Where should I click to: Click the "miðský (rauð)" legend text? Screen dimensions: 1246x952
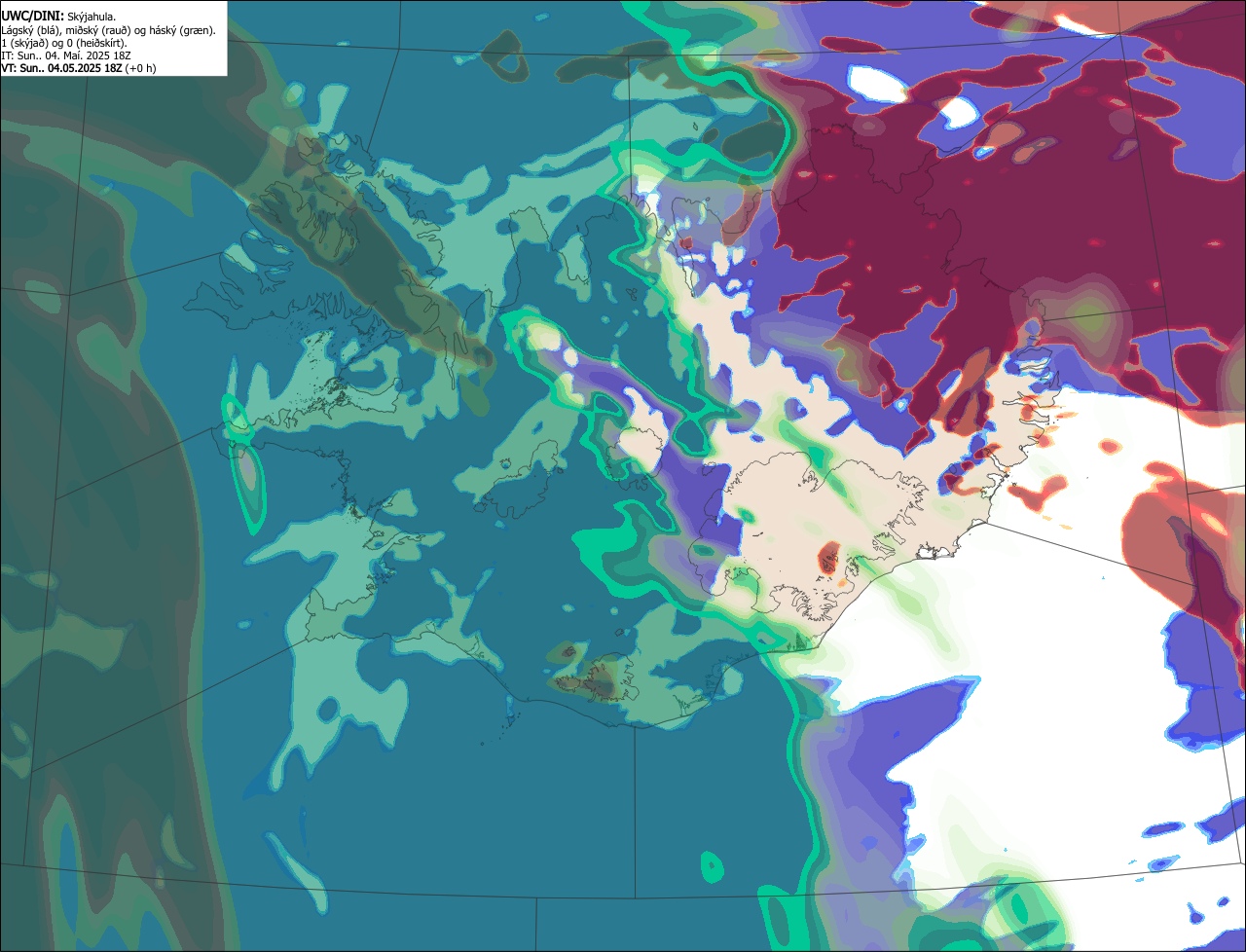coord(98,31)
